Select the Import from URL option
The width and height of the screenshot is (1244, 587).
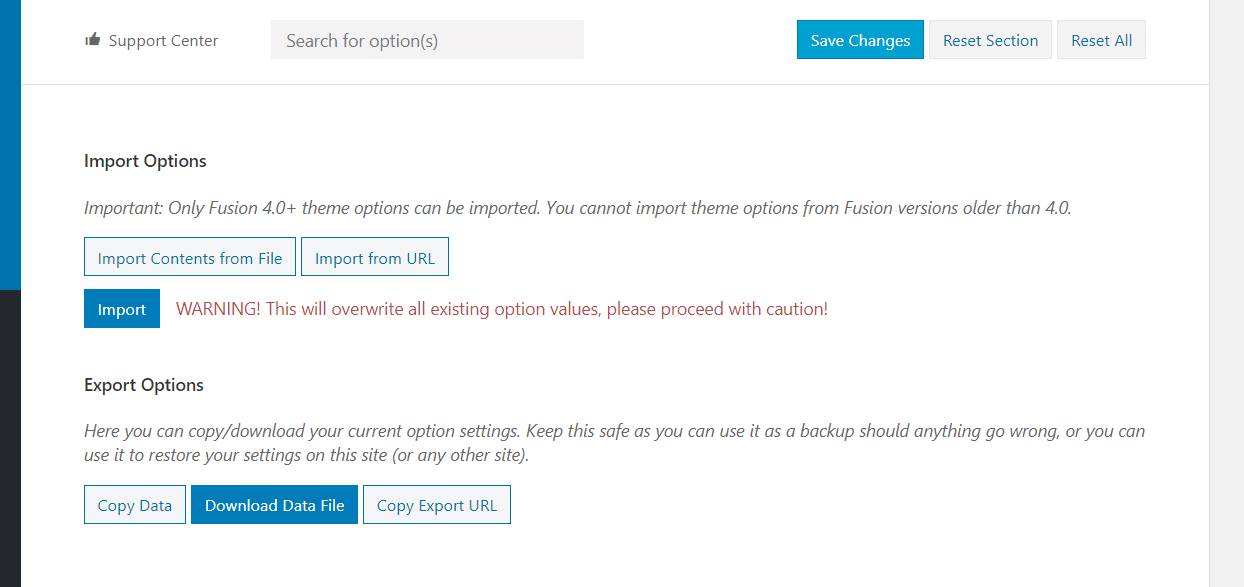click(375, 257)
